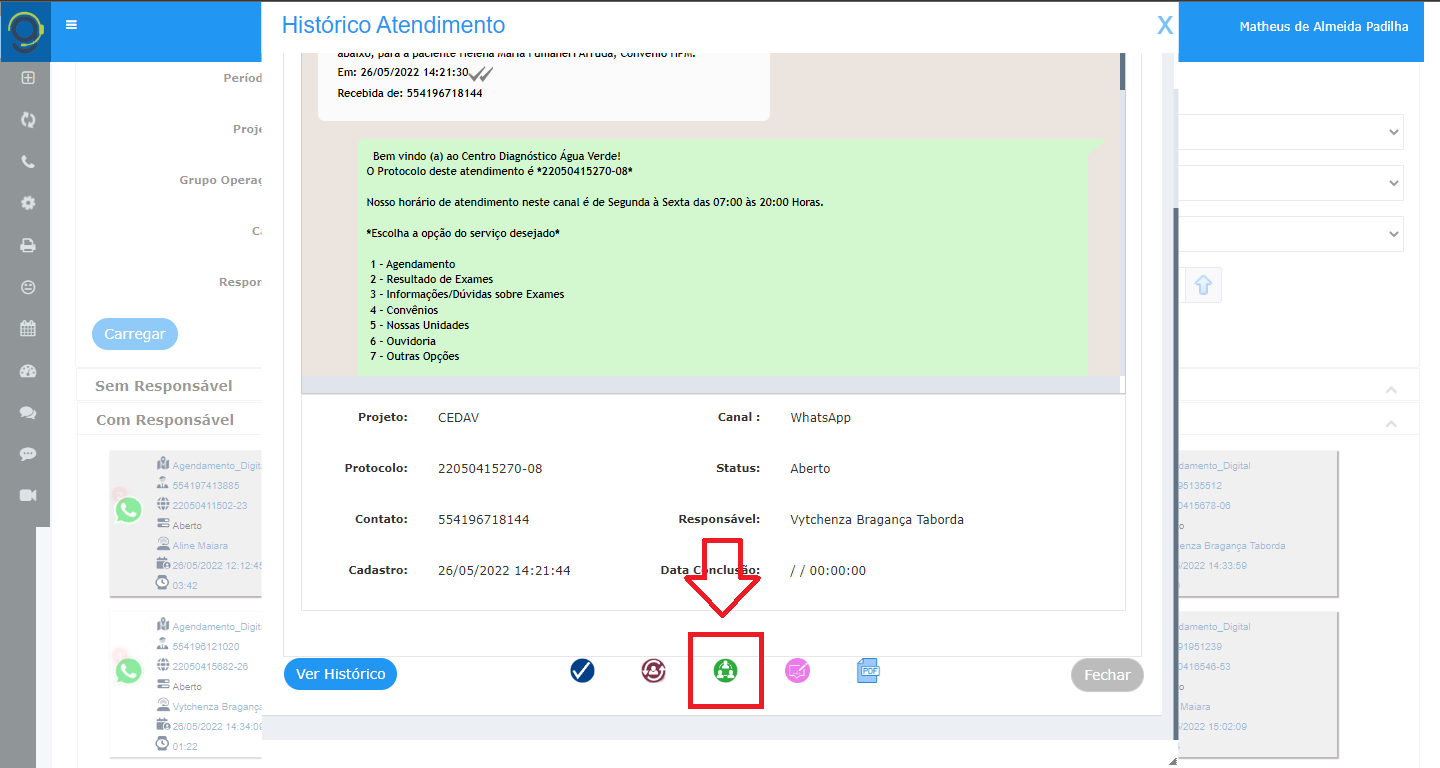The height and width of the screenshot is (768, 1440).
Task: Click the Projeto value CEDAV
Action: pyautogui.click(x=457, y=417)
